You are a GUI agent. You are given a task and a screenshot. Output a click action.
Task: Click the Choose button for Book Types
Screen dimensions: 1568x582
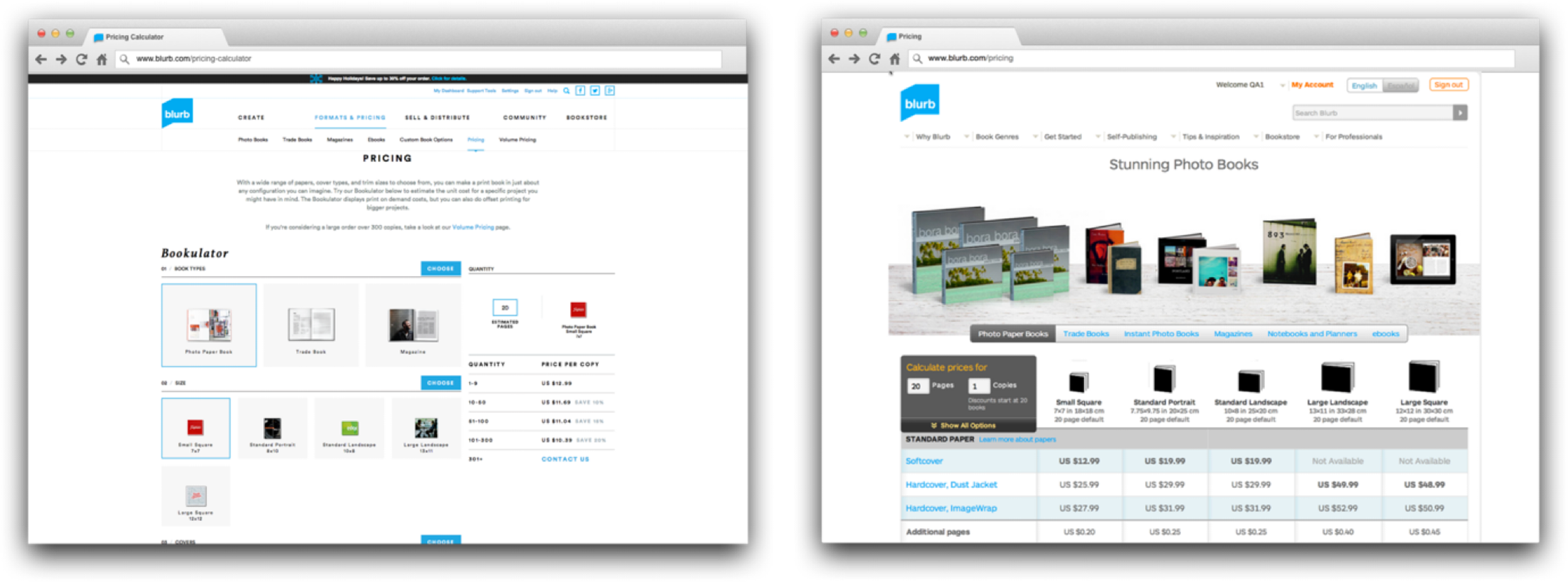point(440,268)
